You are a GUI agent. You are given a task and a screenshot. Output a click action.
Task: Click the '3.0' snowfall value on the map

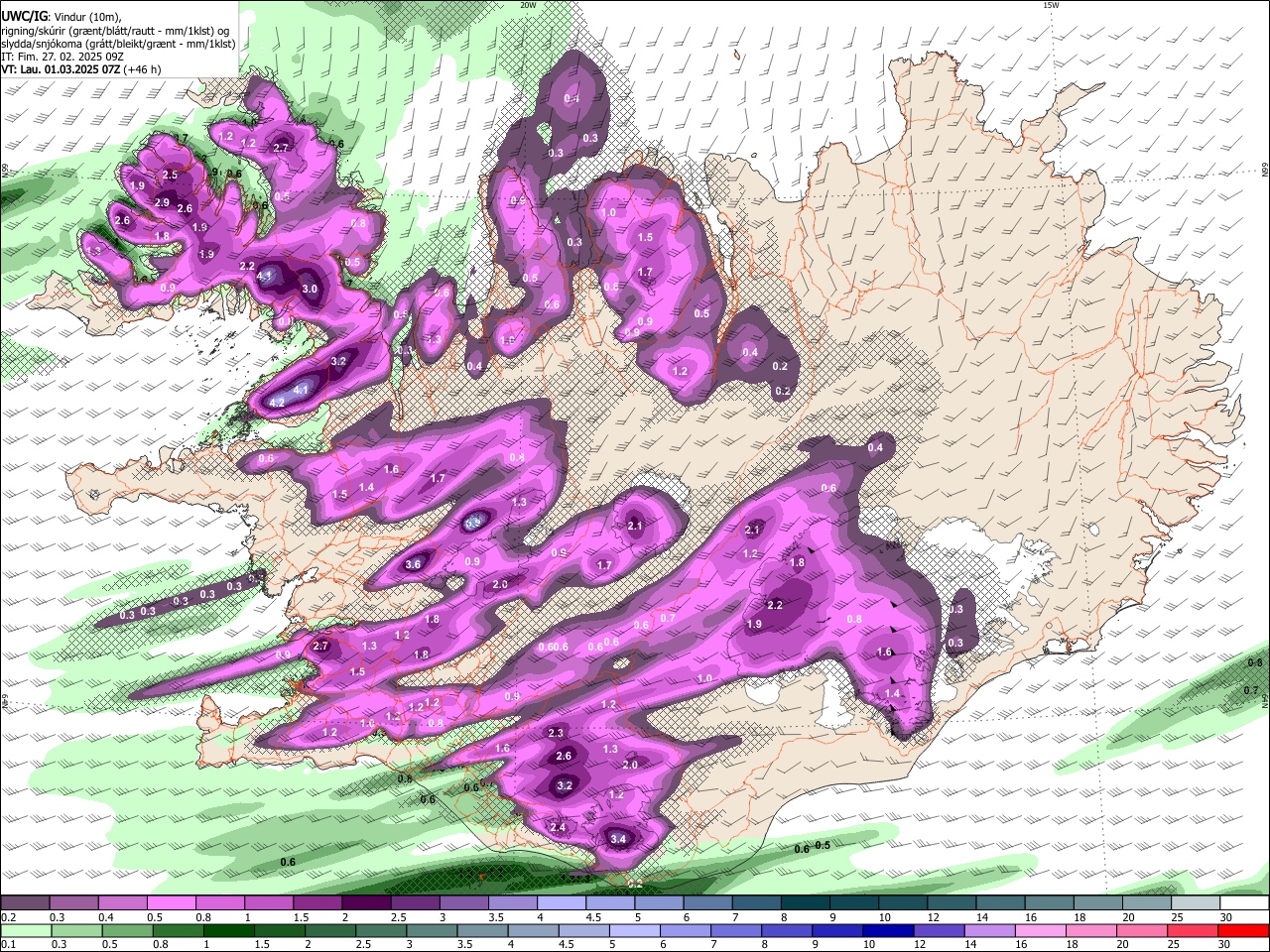click(310, 290)
